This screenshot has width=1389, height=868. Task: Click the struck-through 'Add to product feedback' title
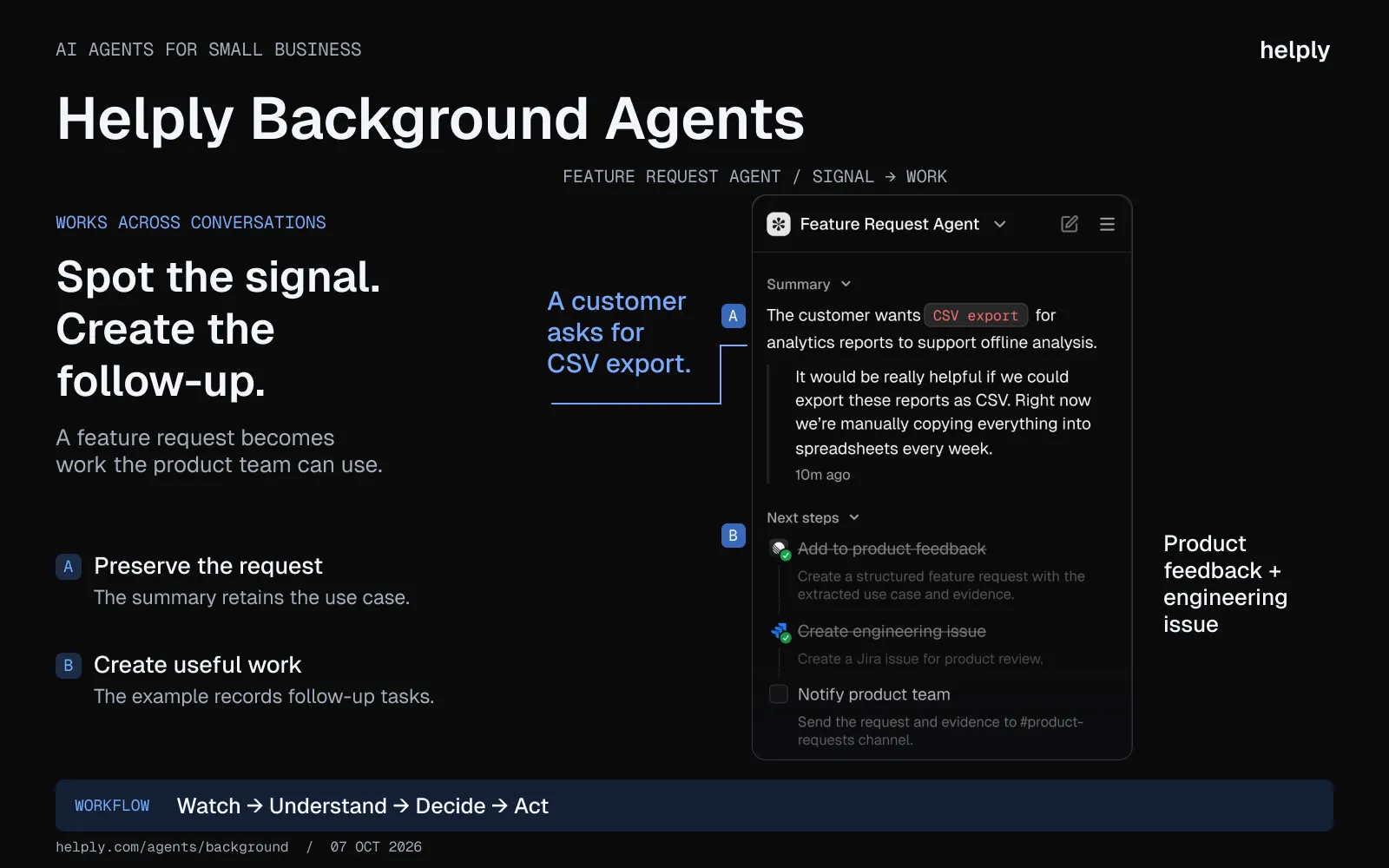(892, 549)
